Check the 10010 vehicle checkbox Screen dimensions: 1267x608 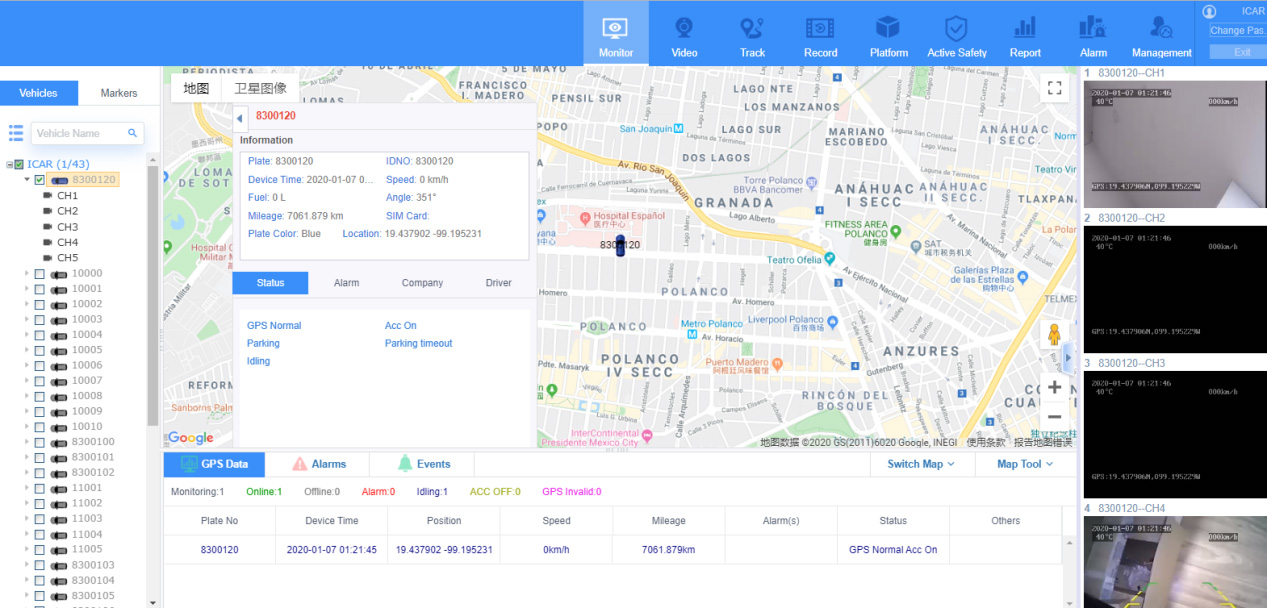click(40, 427)
